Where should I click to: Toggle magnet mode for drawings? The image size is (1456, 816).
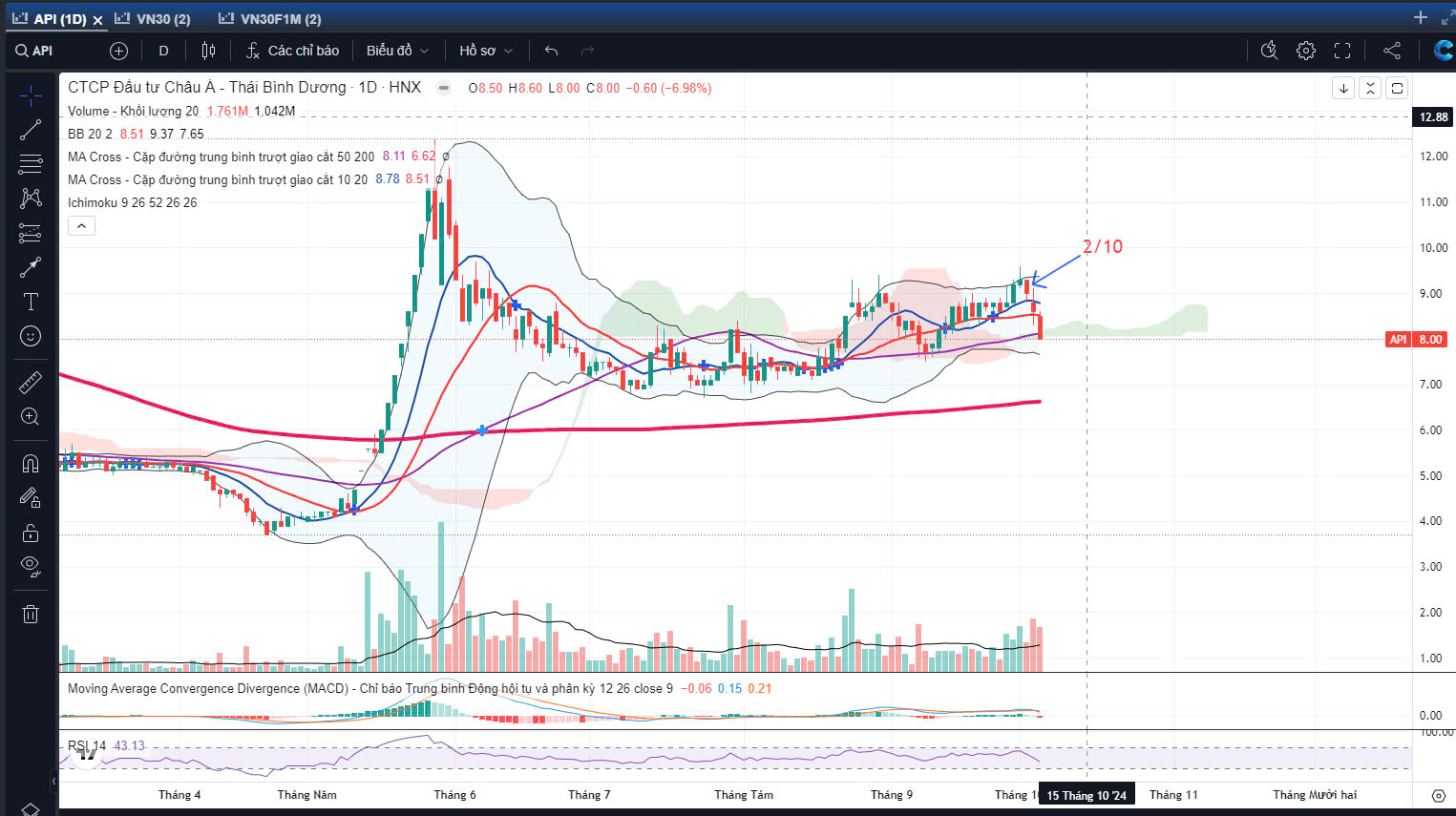(x=31, y=464)
